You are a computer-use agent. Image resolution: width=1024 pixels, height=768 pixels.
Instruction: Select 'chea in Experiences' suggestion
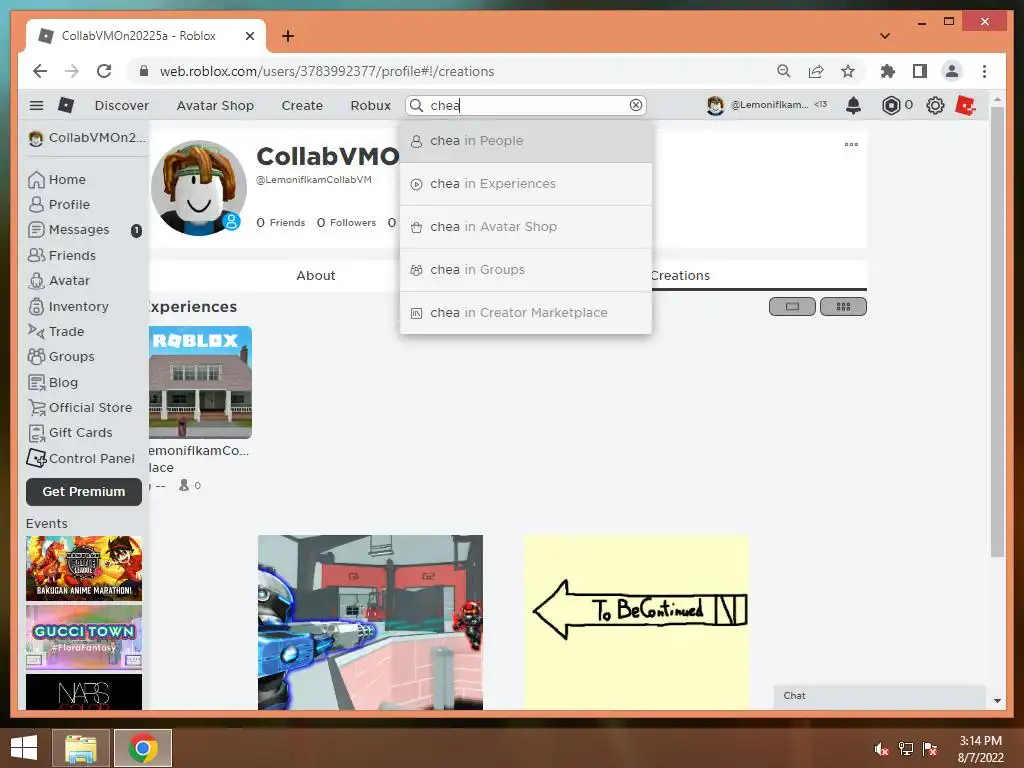(x=526, y=184)
